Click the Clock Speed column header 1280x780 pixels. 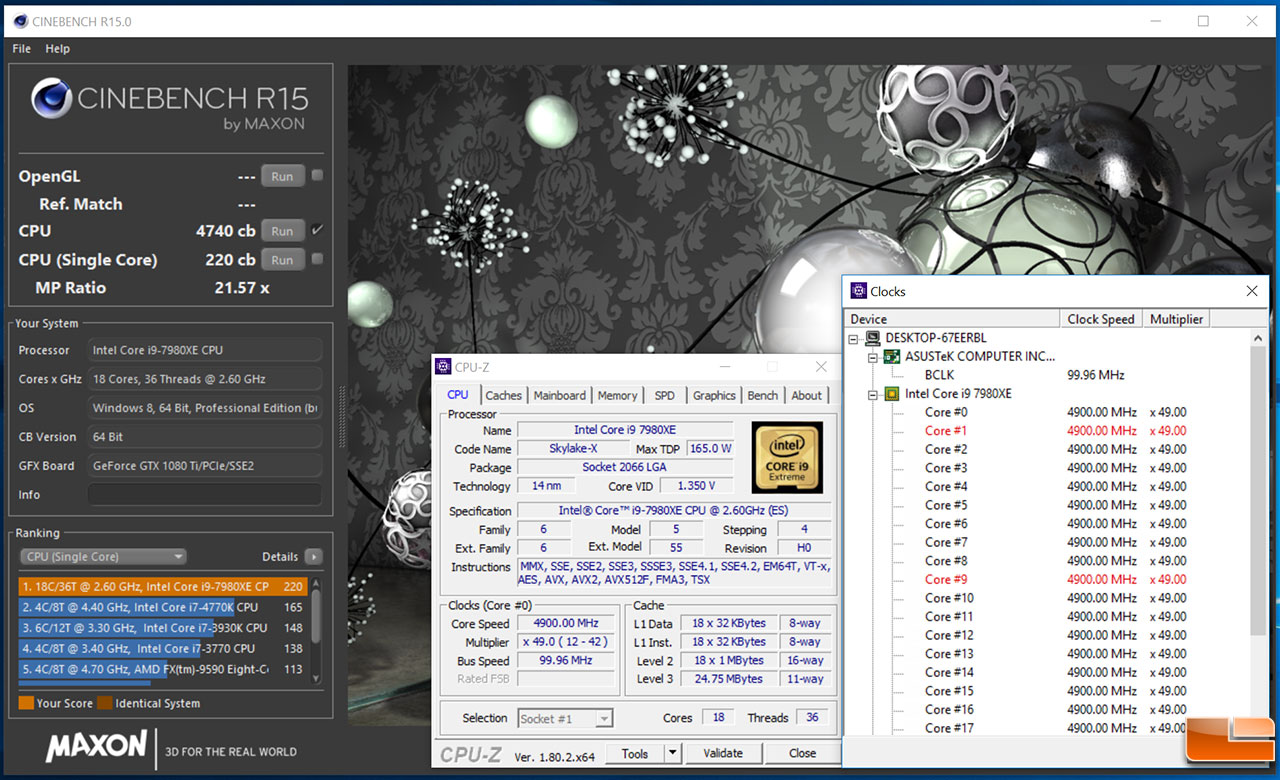[x=1101, y=319]
